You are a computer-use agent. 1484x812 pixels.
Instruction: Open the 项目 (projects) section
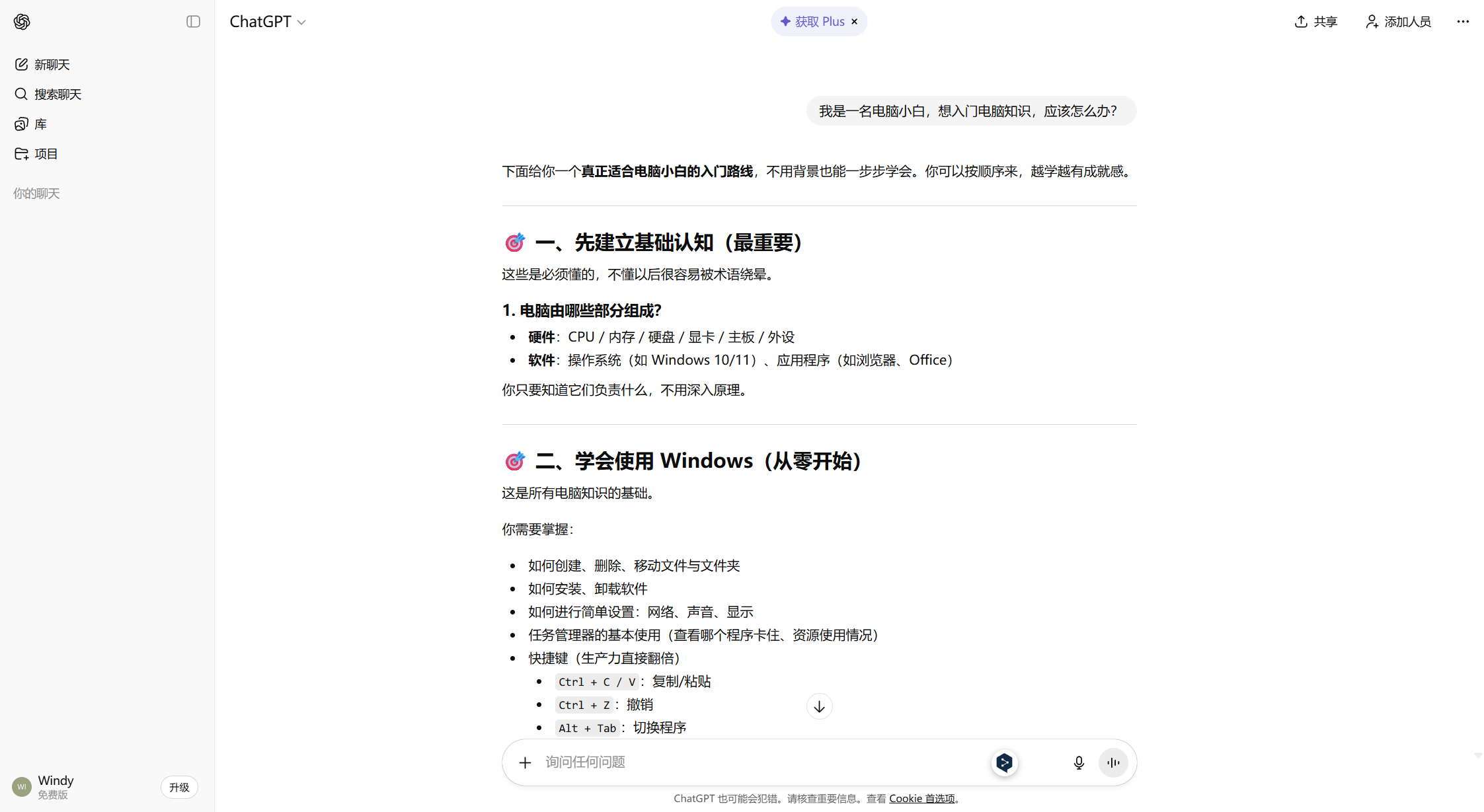pyautogui.click(x=45, y=153)
